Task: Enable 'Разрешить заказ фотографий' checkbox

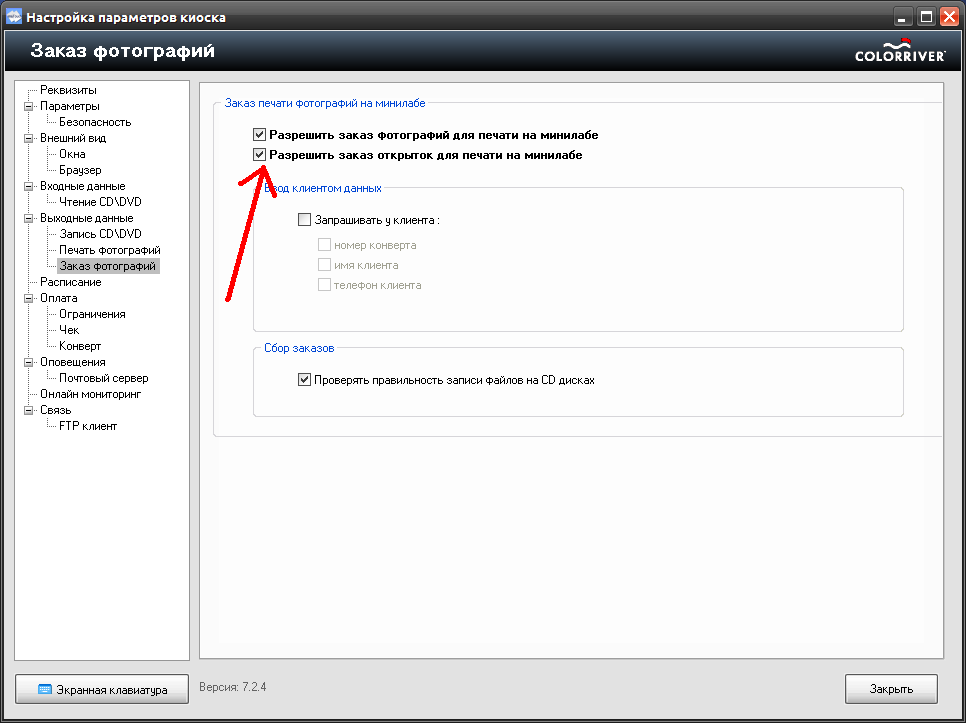Action: 260,134
